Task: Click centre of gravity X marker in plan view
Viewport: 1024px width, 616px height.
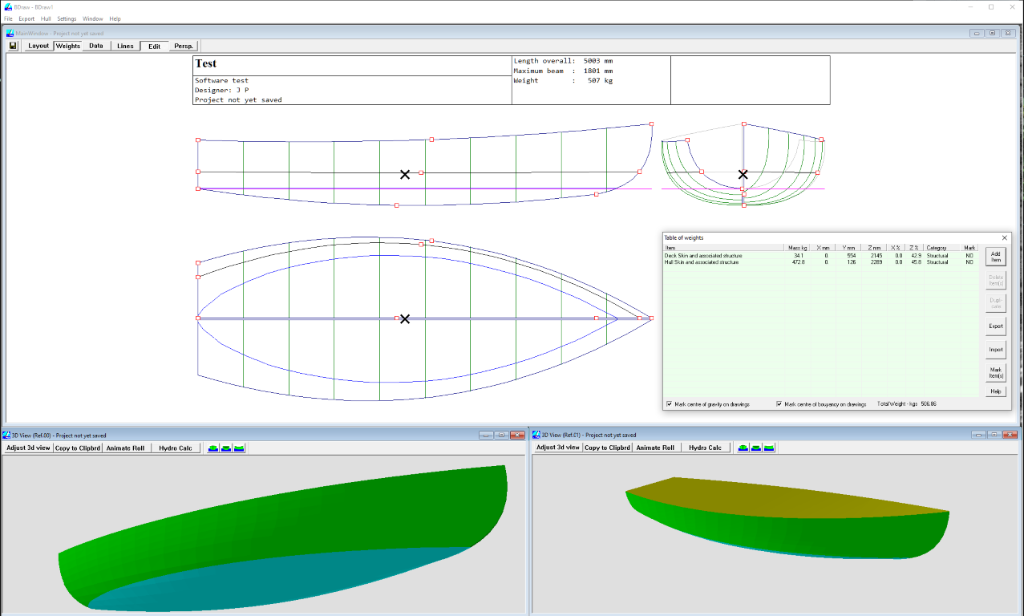Action: coord(405,319)
